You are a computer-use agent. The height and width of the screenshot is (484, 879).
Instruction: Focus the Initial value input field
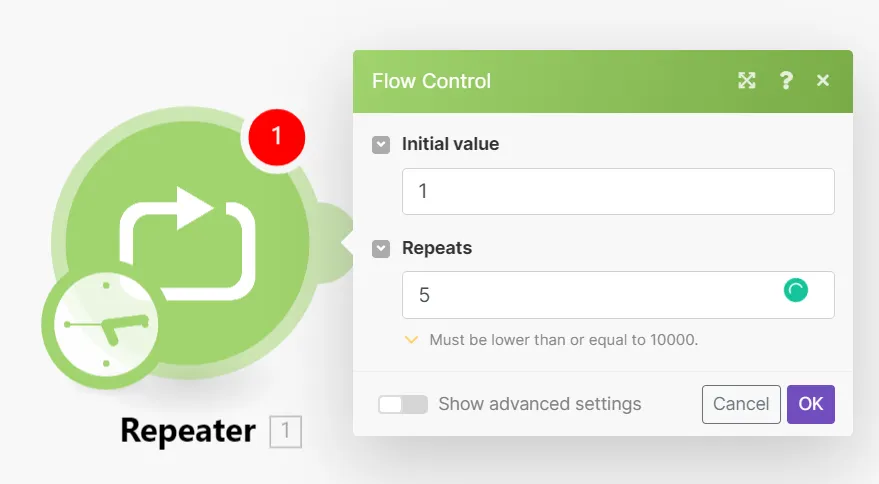617,191
